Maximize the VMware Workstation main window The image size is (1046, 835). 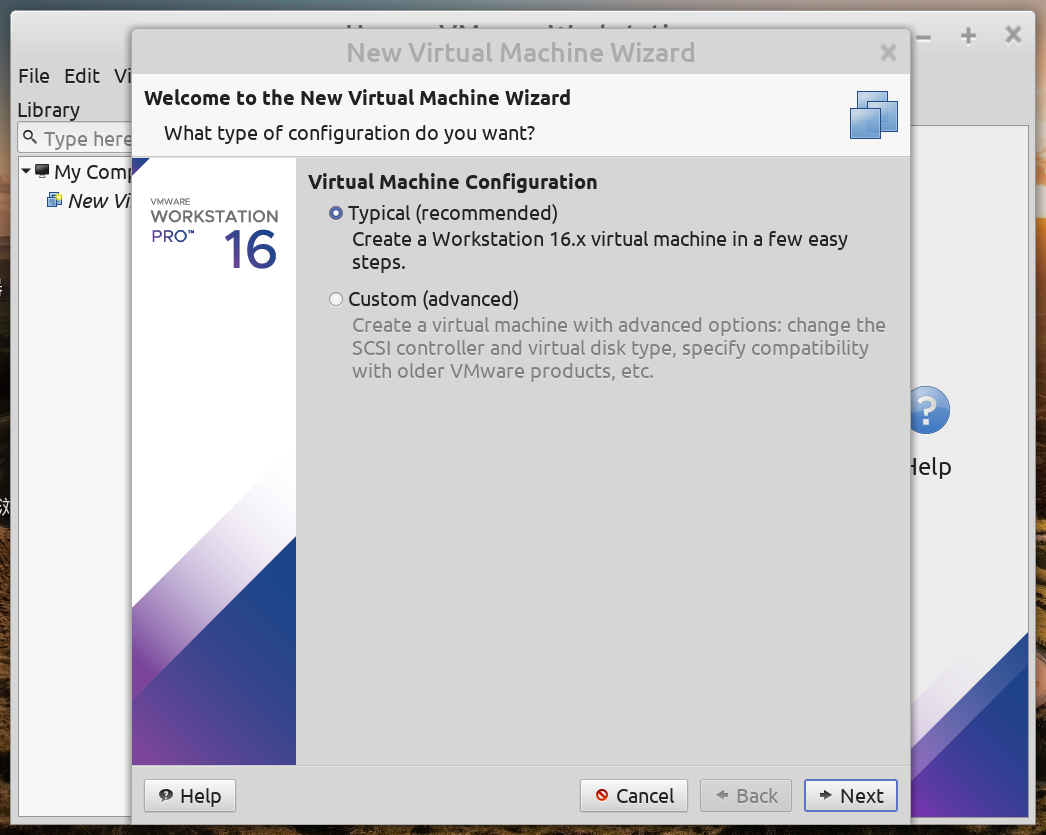pos(968,36)
